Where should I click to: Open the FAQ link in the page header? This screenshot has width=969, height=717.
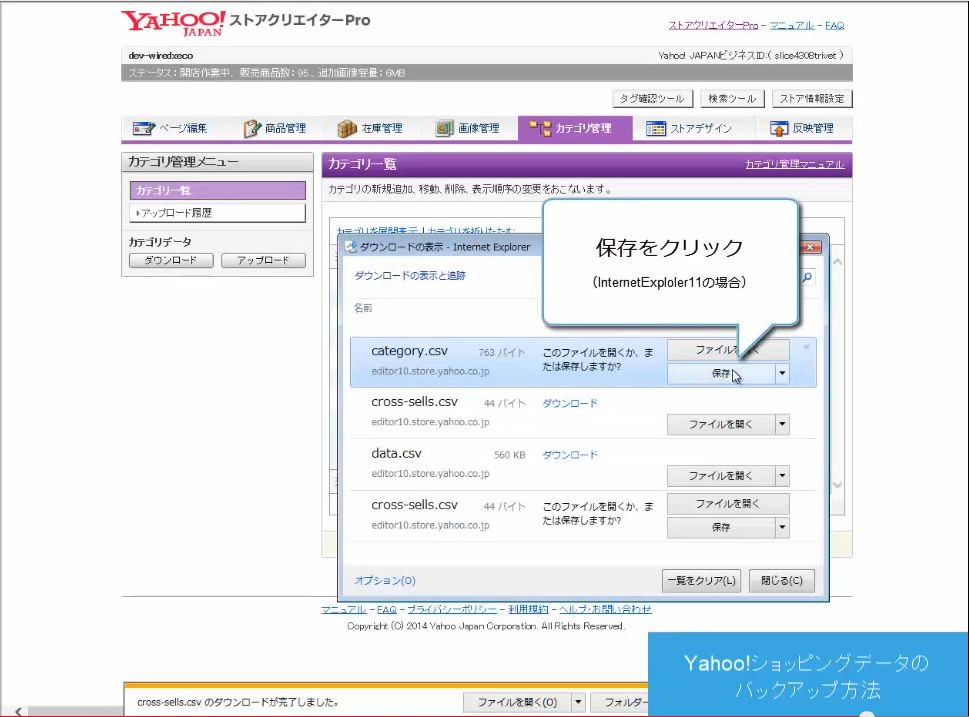[834, 25]
